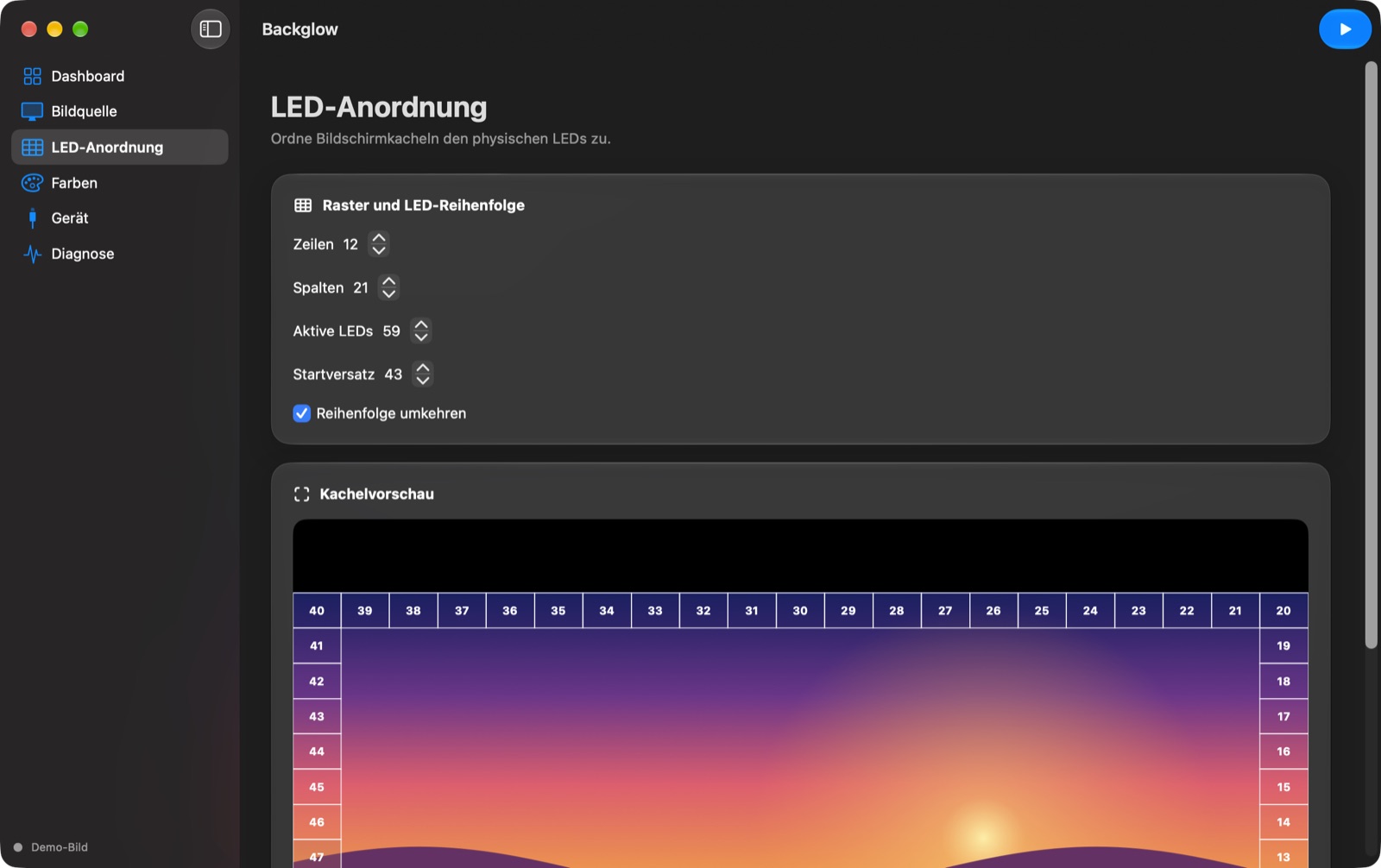Open the Gerät section
This screenshot has height=868, width=1381.
[120, 218]
